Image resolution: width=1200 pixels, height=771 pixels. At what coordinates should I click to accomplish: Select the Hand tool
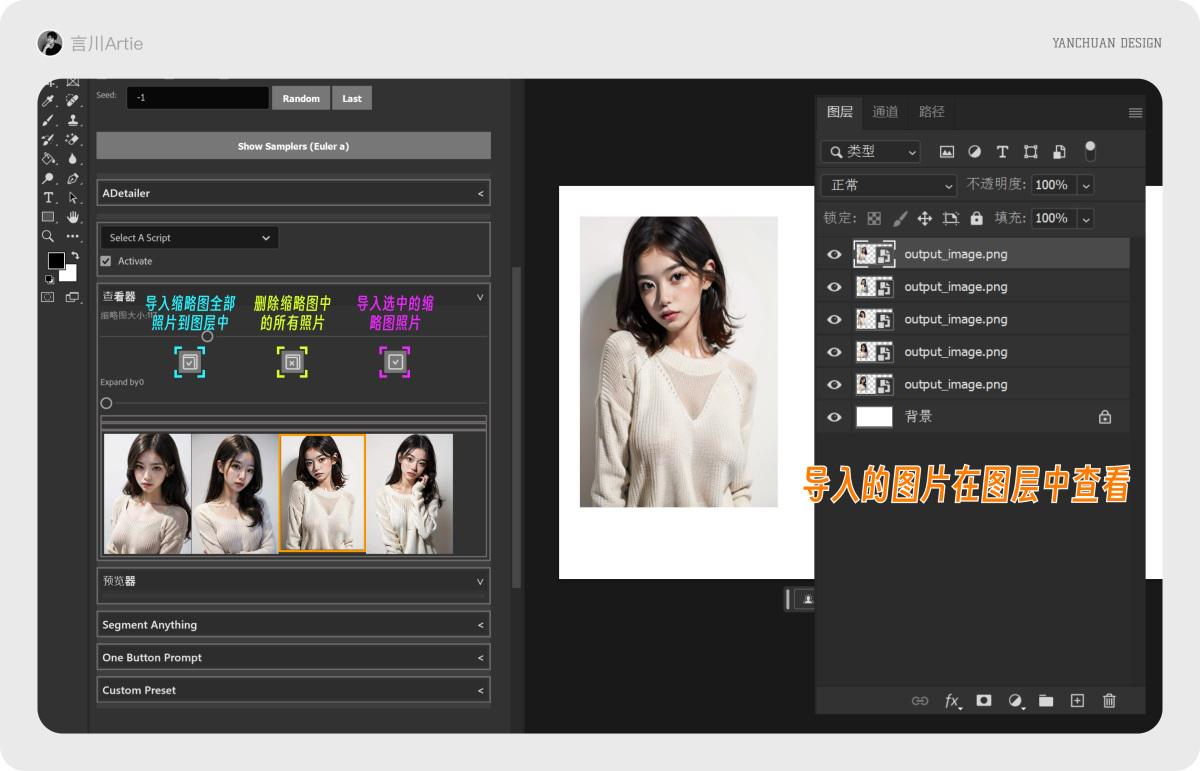coord(72,216)
